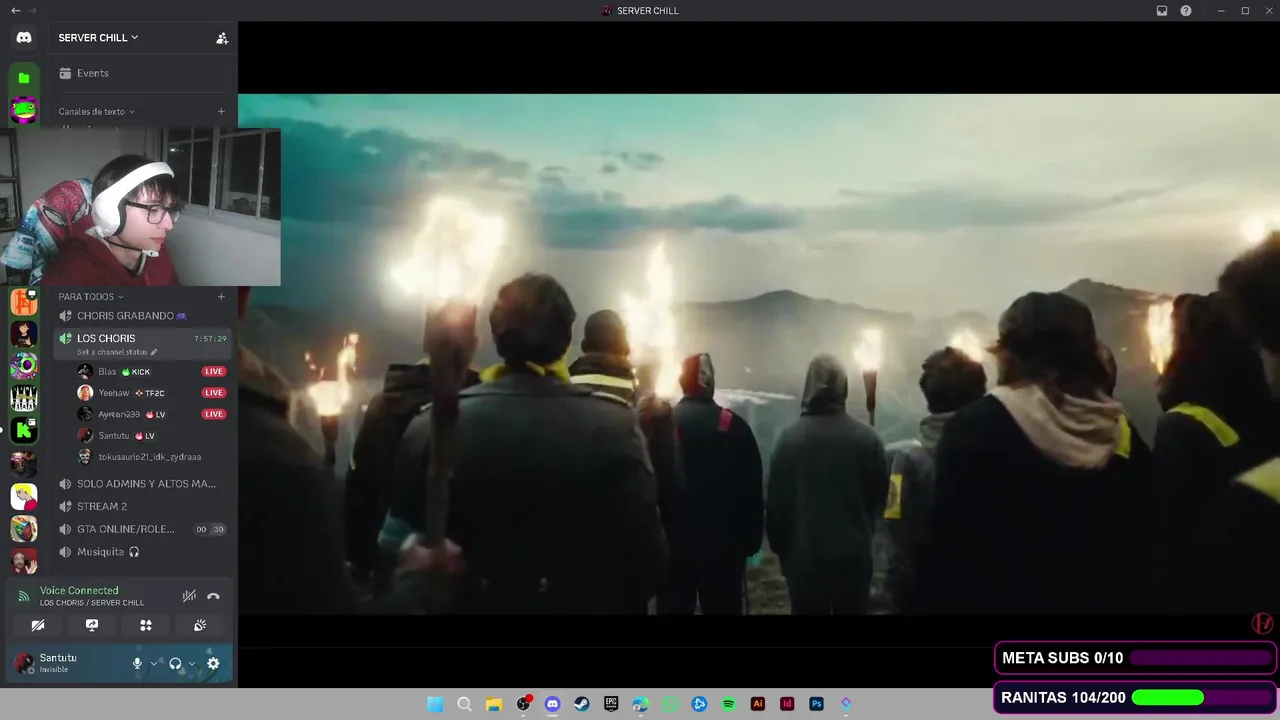
Task: Select the colorful cube server icon
Action: coord(24,528)
